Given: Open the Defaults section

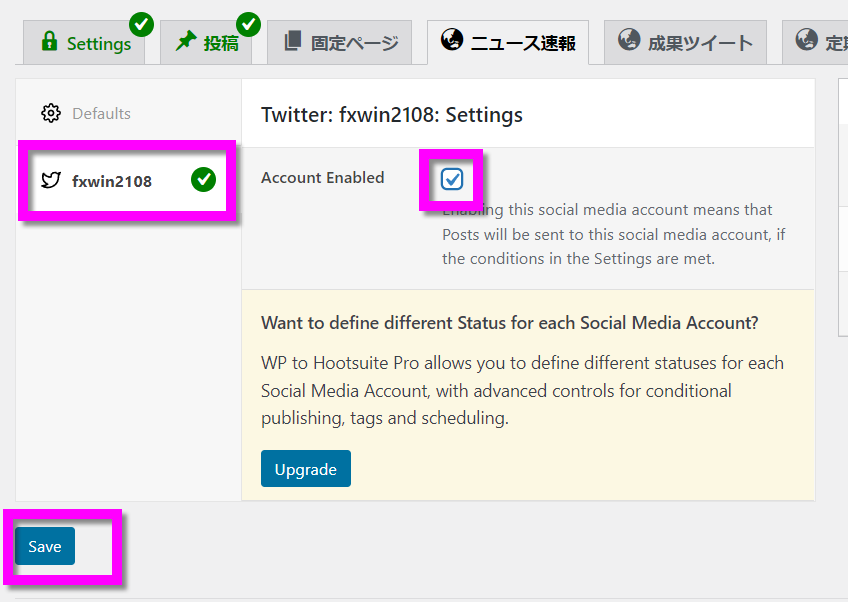Looking at the screenshot, I should 129,114.
